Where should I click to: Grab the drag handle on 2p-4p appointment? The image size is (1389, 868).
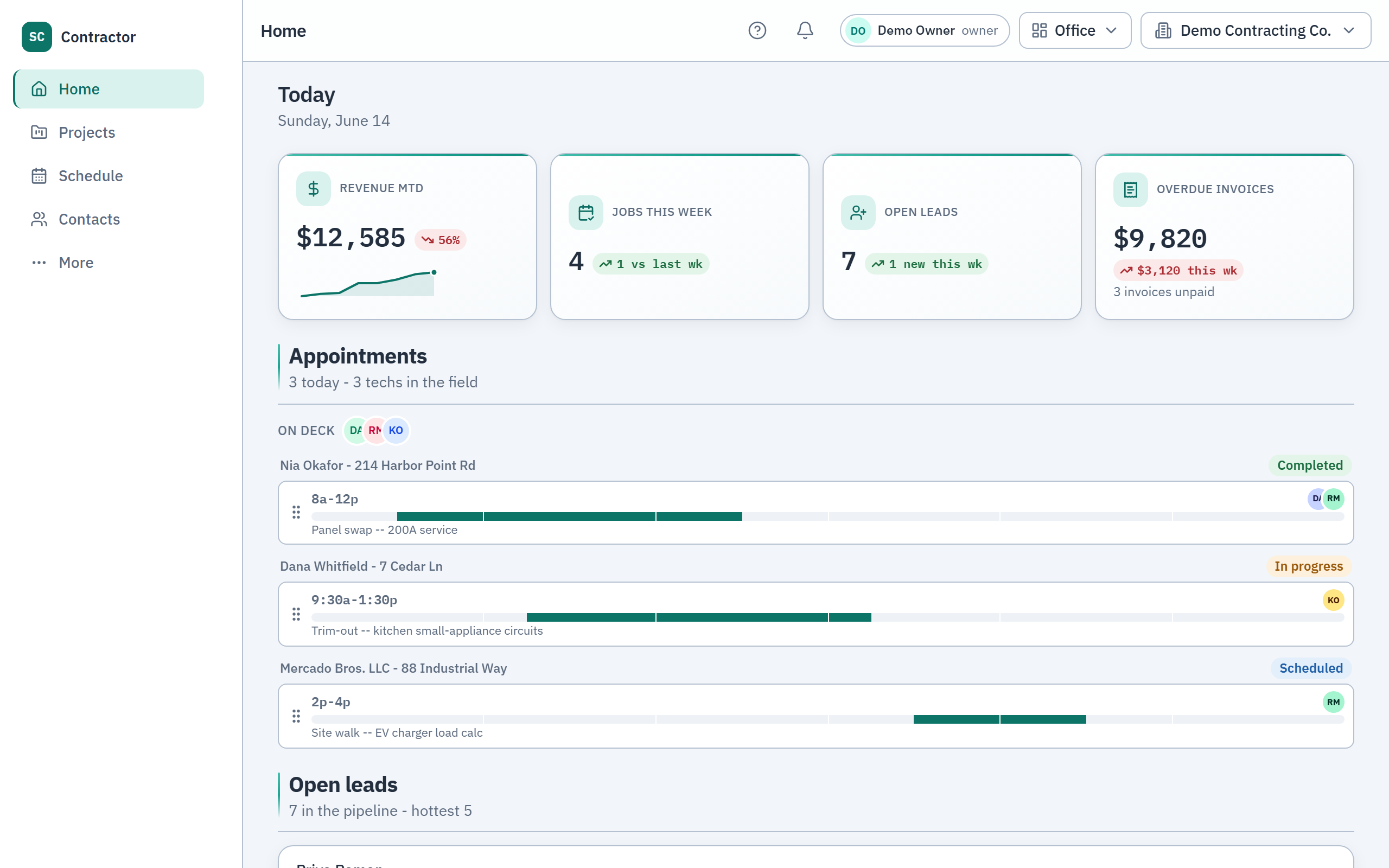point(296,716)
